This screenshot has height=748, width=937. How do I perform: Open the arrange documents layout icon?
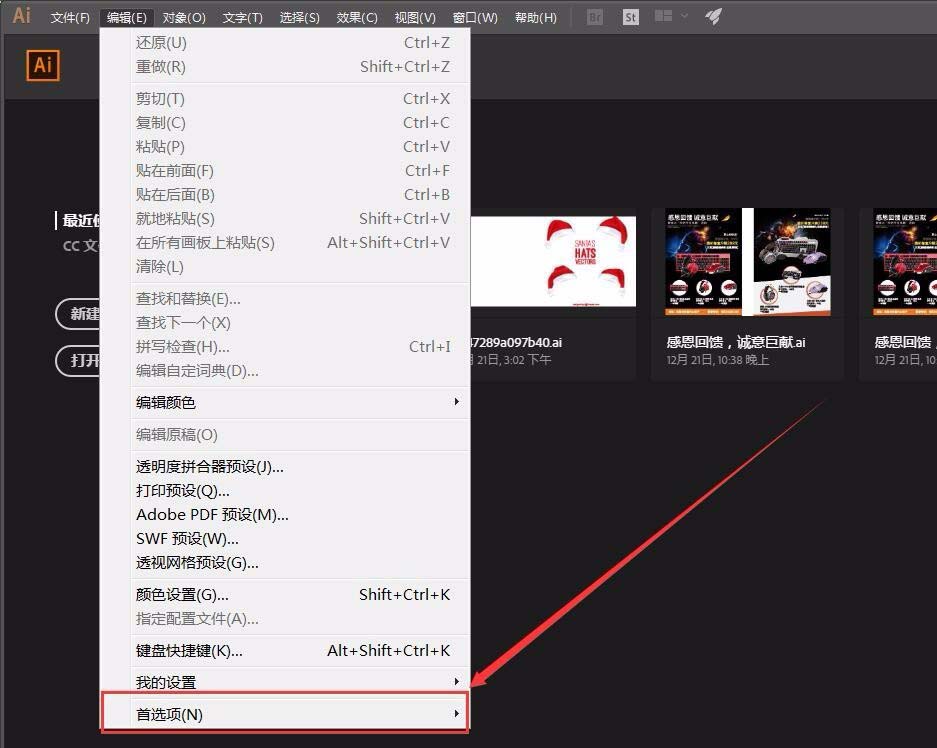point(663,16)
